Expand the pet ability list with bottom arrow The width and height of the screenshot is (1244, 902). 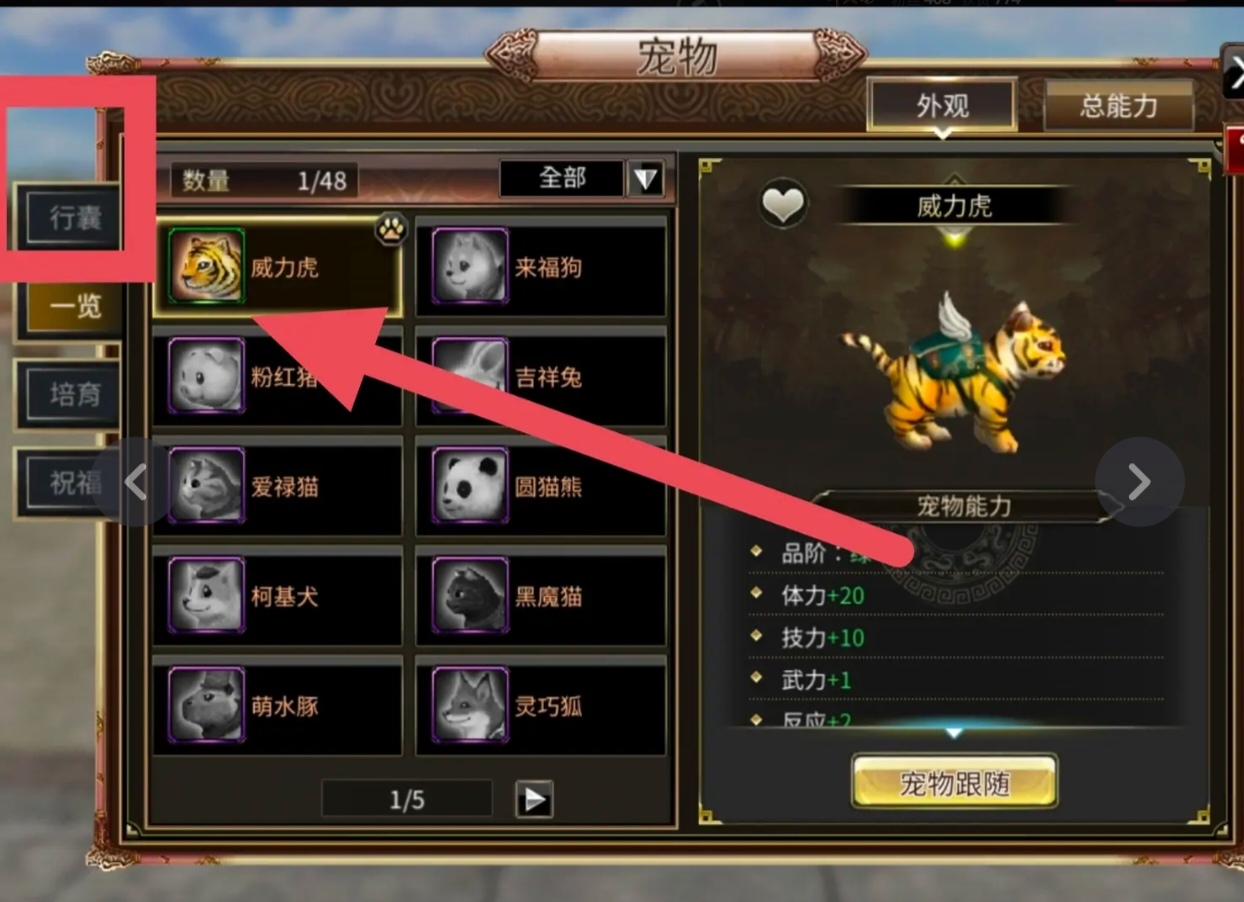pos(953,733)
